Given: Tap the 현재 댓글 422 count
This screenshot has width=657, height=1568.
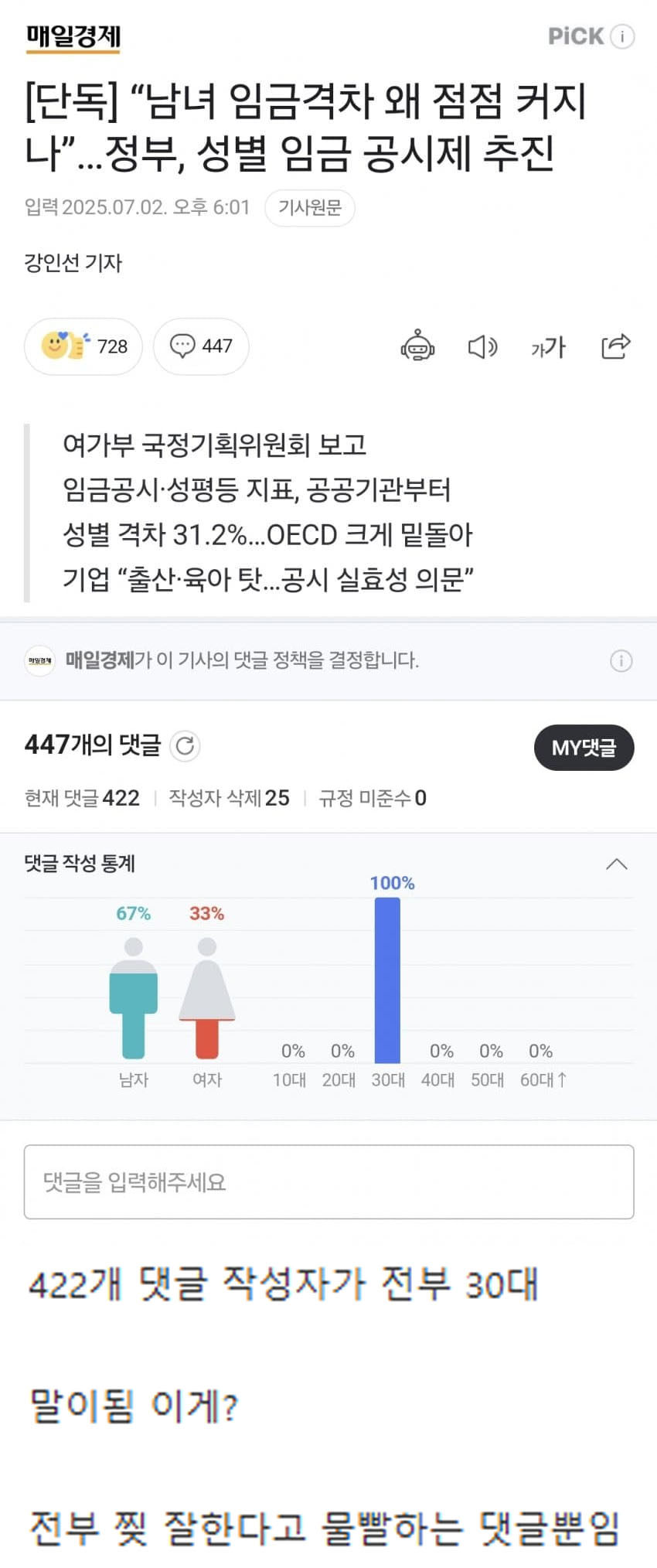Looking at the screenshot, I should (x=82, y=798).
